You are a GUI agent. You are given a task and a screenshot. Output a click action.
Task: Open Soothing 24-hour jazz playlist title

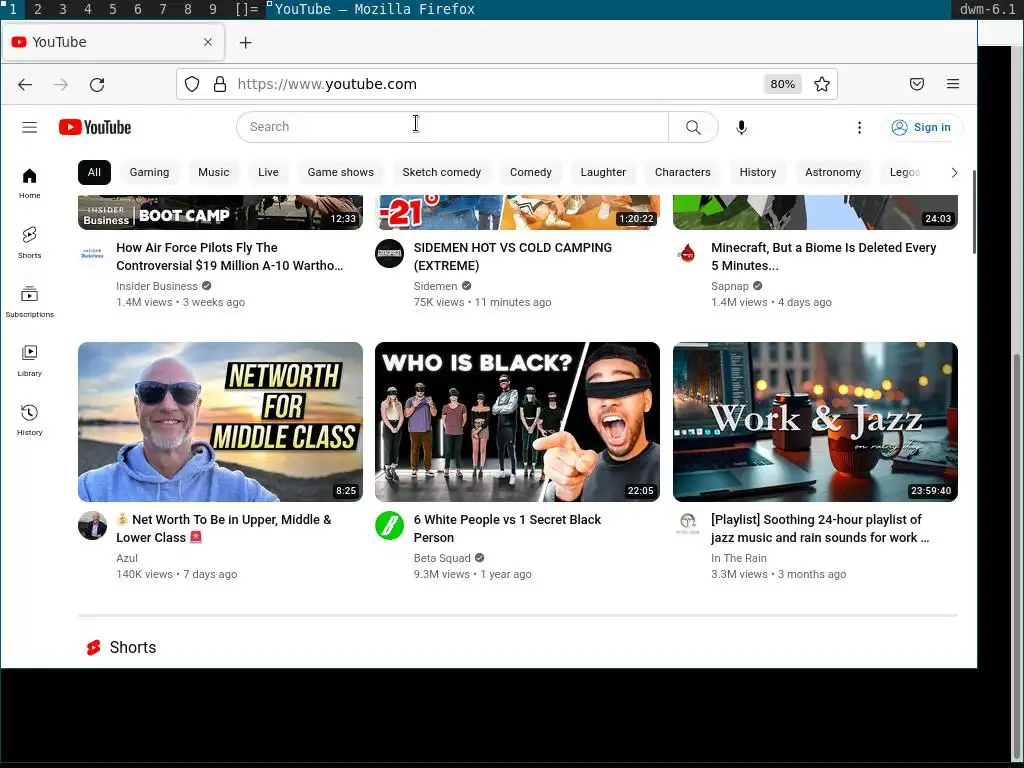click(820, 528)
